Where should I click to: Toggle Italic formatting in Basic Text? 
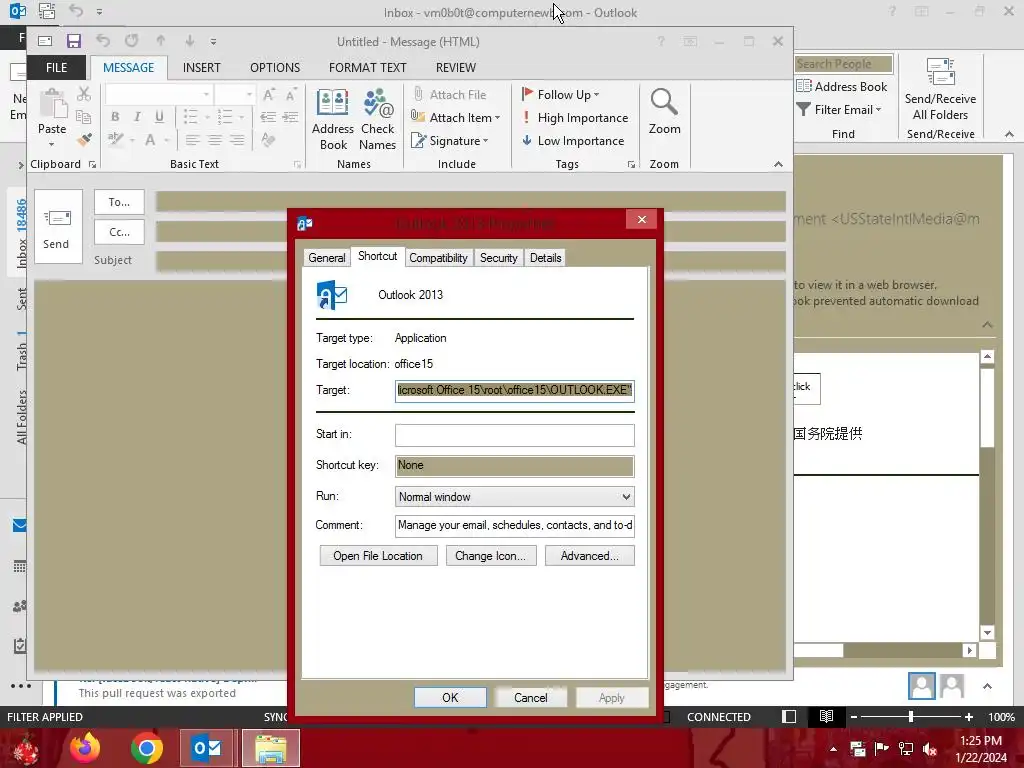[x=137, y=117]
